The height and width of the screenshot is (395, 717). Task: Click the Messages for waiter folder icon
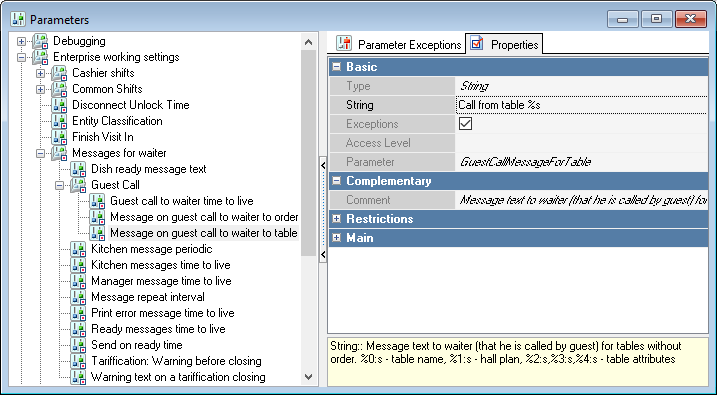(x=59, y=153)
